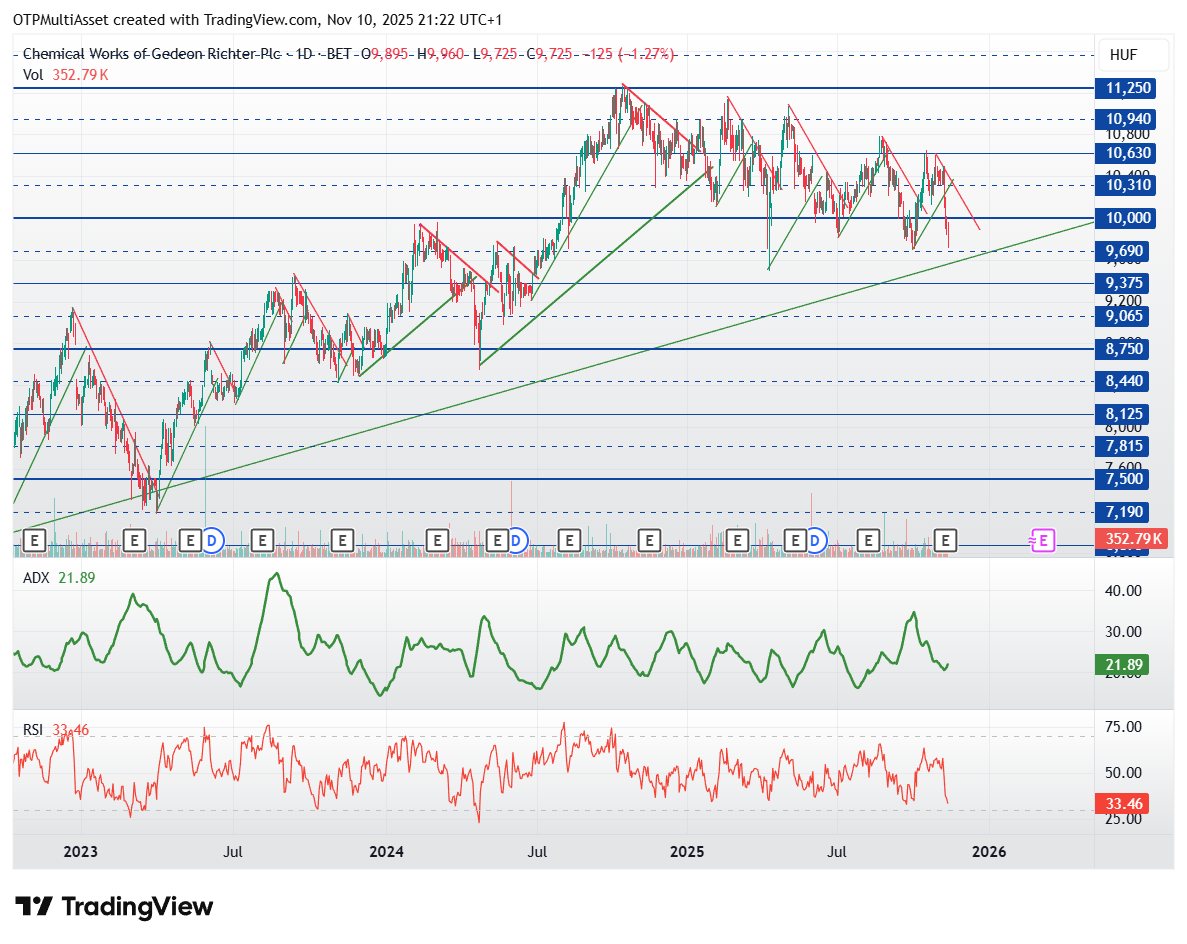Click earnings marker beside the mid-2024 dividend marker

tap(497, 541)
